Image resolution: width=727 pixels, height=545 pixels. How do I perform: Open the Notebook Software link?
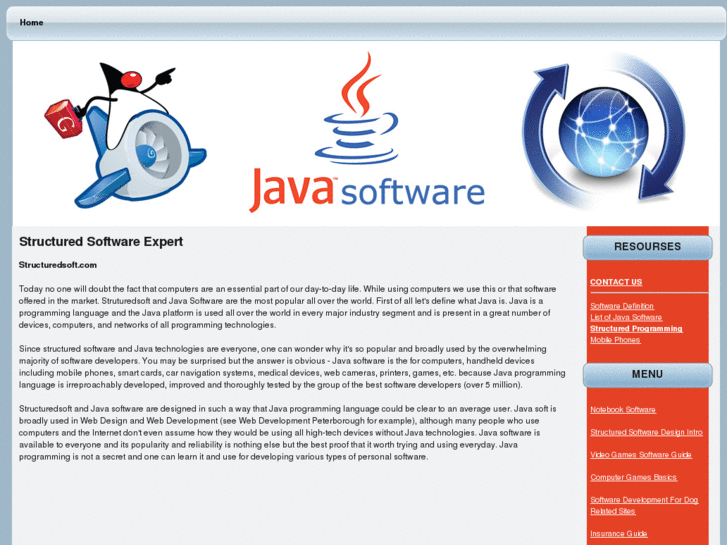623,410
